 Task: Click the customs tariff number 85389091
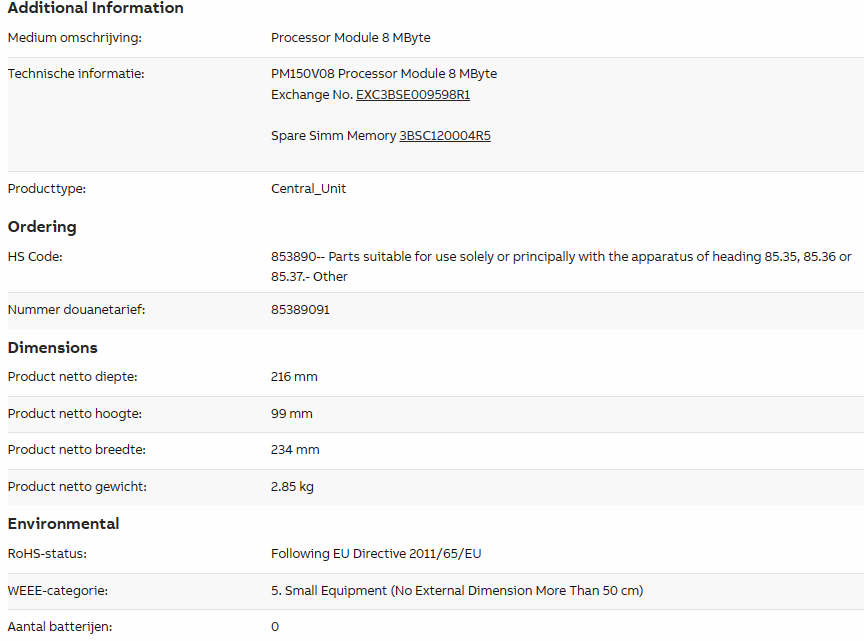pyautogui.click(x=300, y=310)
